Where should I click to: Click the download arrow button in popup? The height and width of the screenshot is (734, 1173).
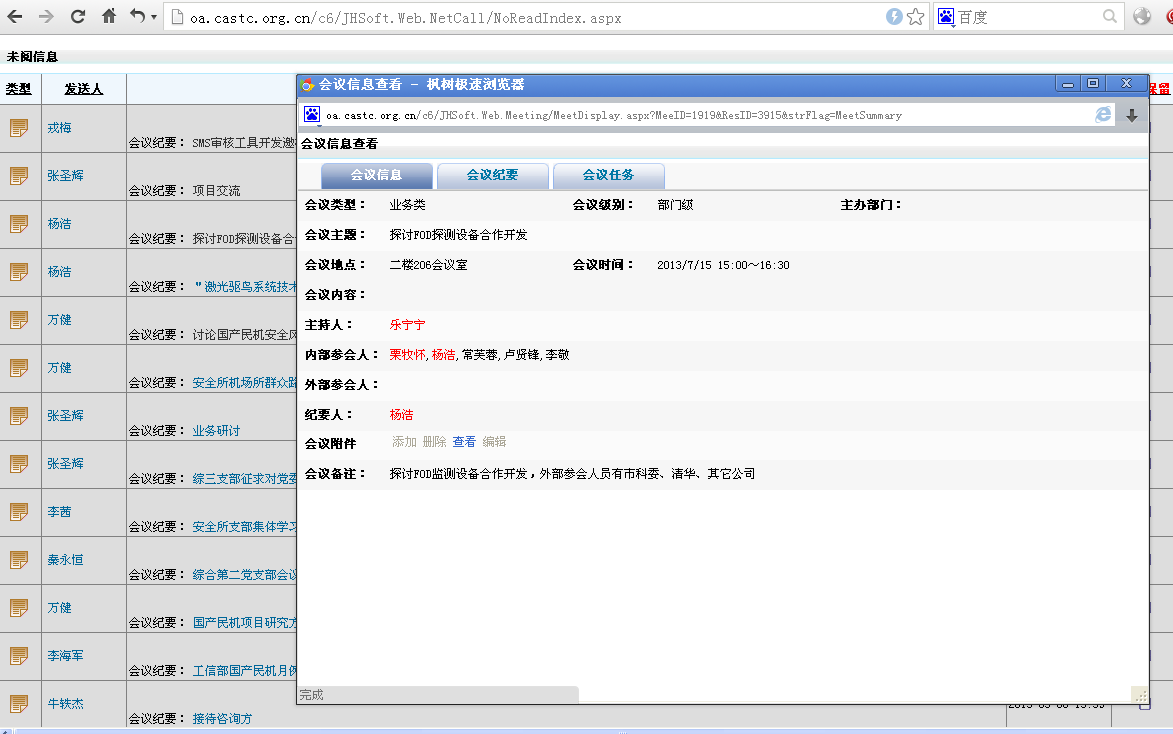click(x=1132, y=115)
